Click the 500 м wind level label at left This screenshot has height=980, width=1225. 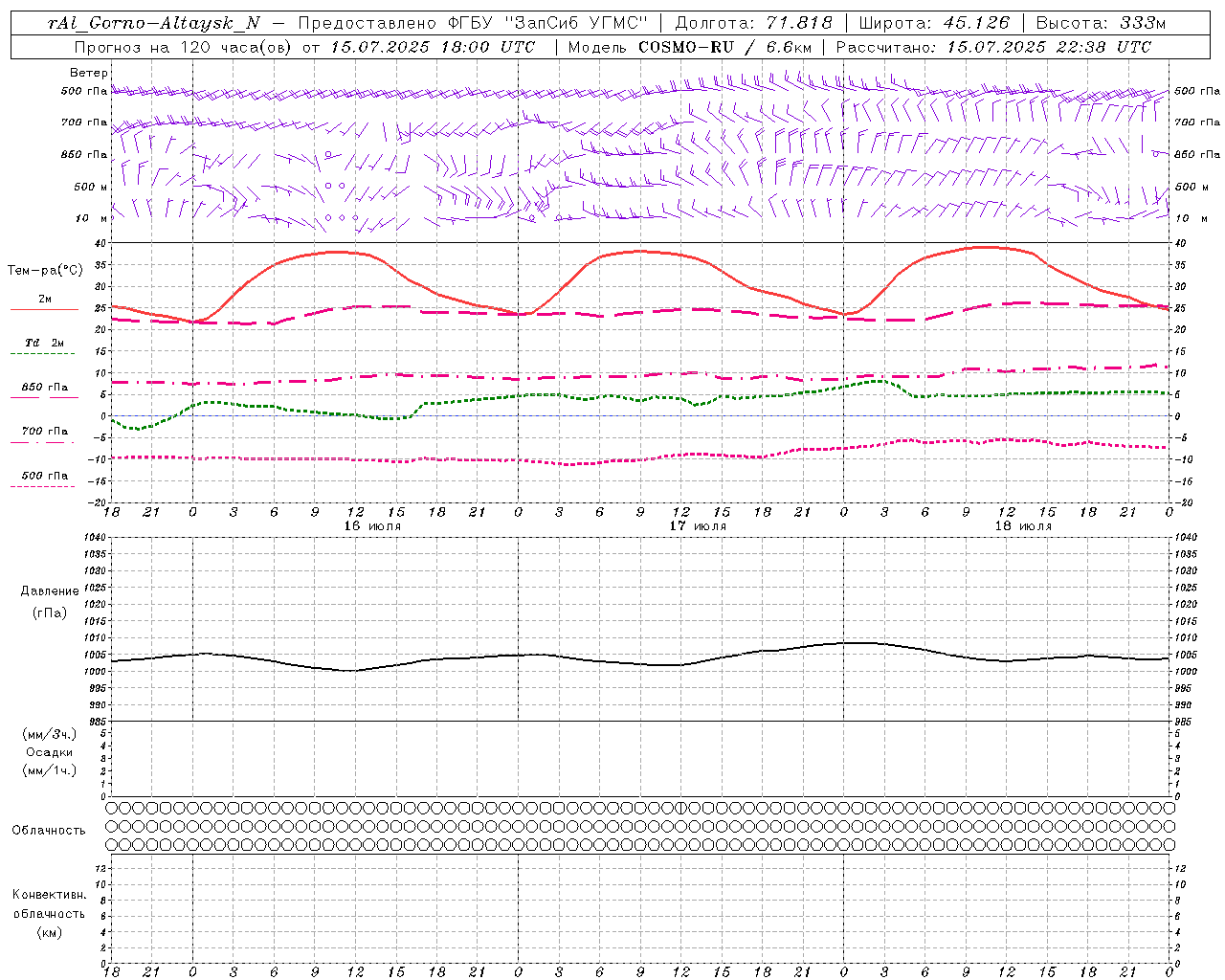pyautogui.click(x=91, y=187)
